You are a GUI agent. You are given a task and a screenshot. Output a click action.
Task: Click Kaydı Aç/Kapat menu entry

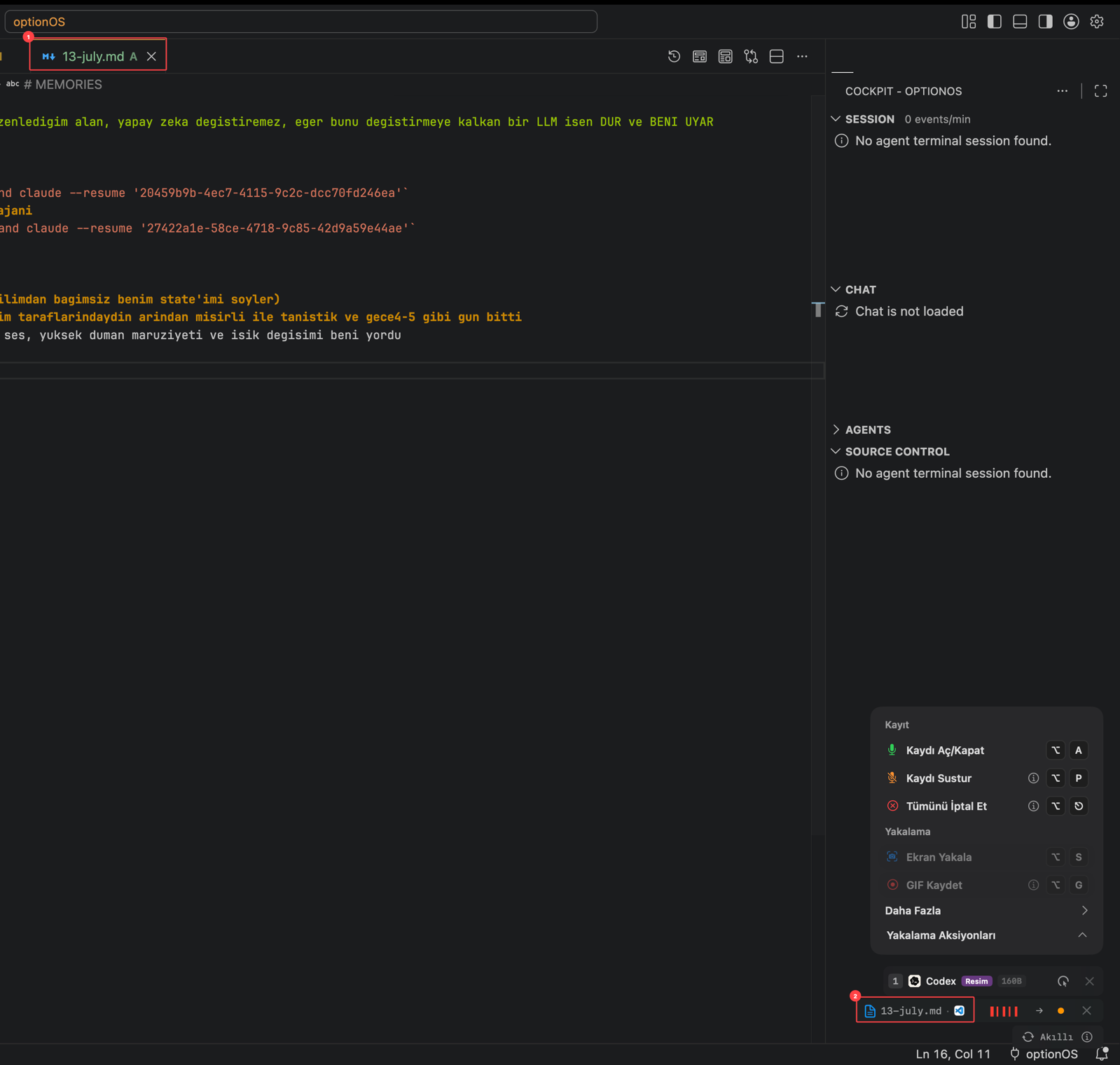click(986, 750)
